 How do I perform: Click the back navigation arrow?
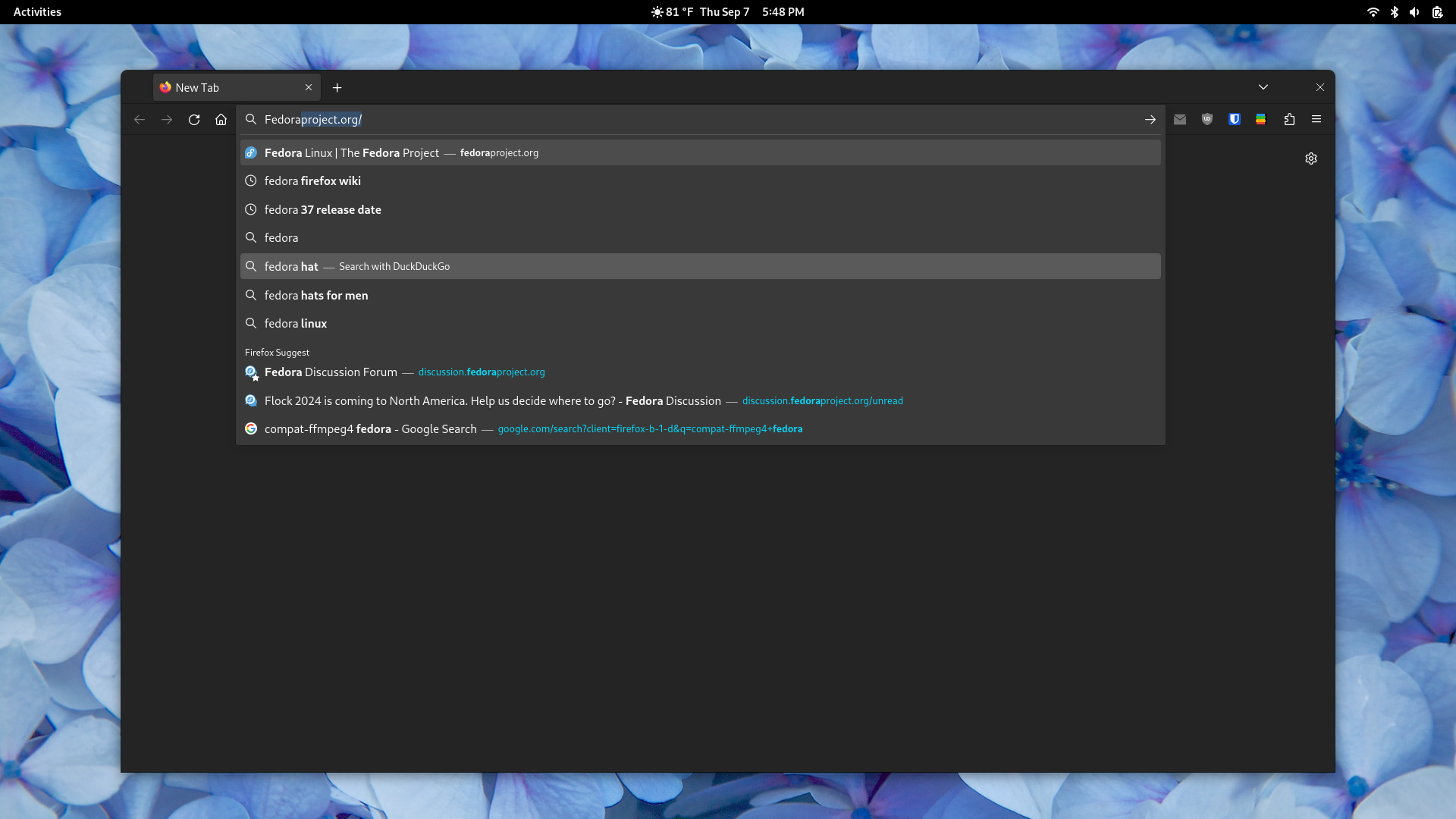(140, 120)
